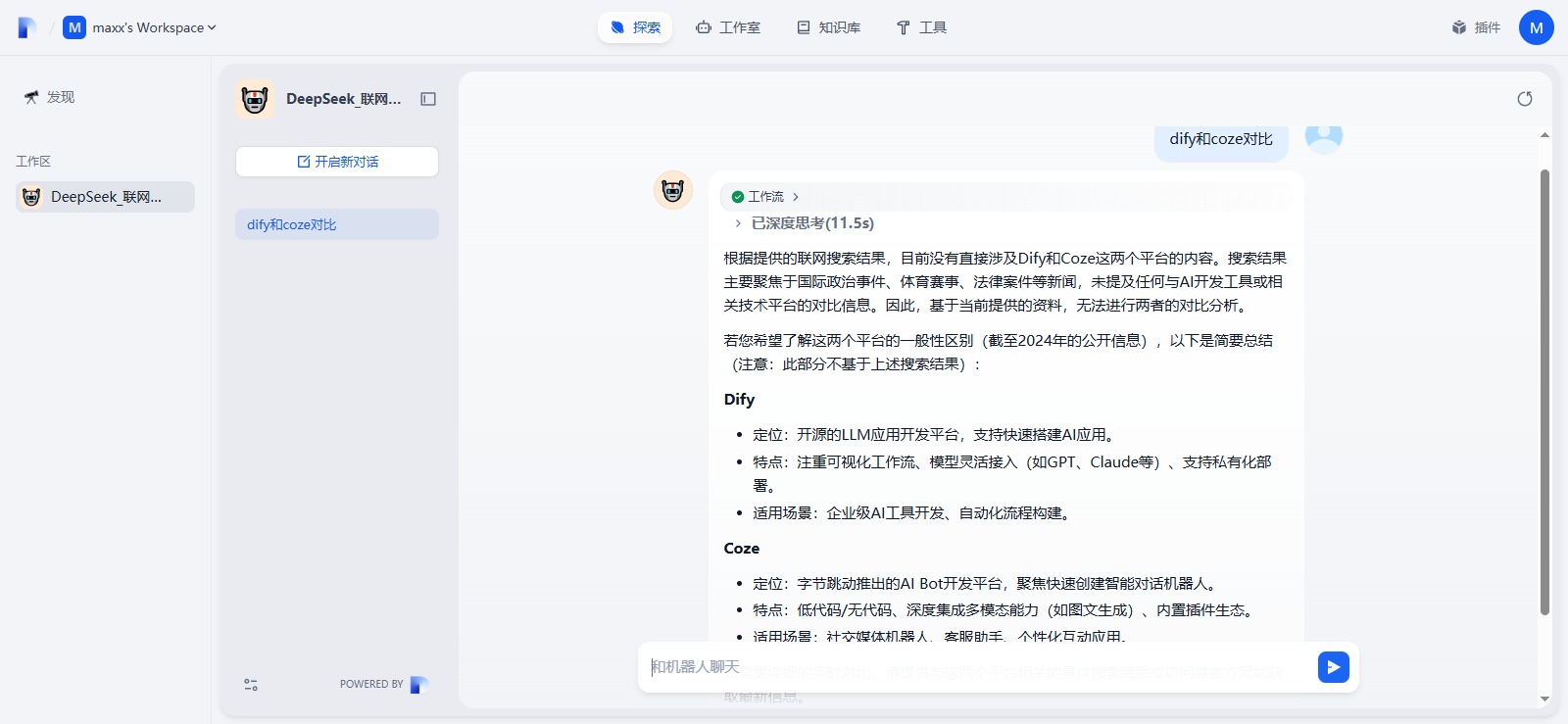The image size is (1568, 724).
Task: Open the chat settings sliders icon
Action: (x=251, y=685)
